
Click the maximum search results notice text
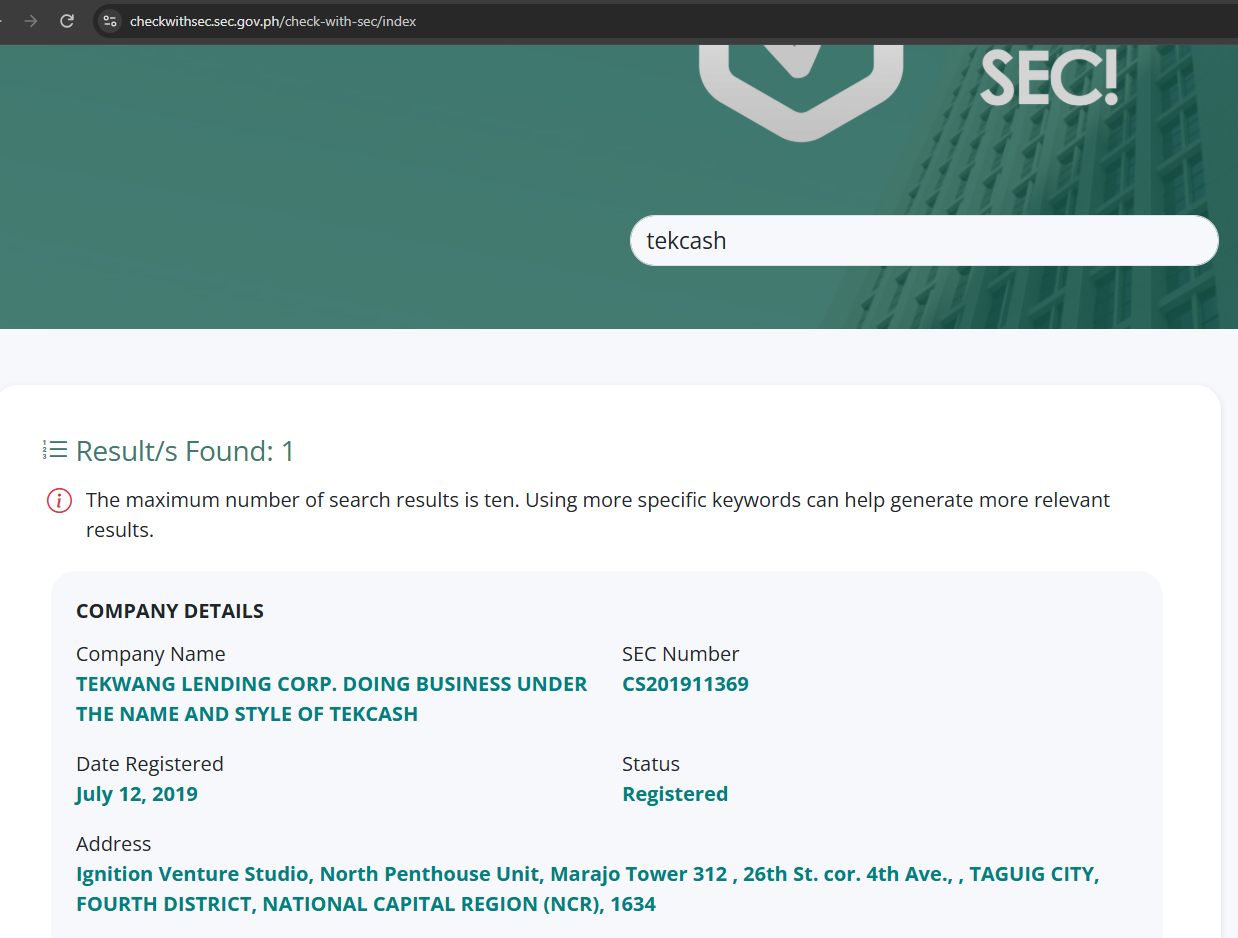point(598,514)
